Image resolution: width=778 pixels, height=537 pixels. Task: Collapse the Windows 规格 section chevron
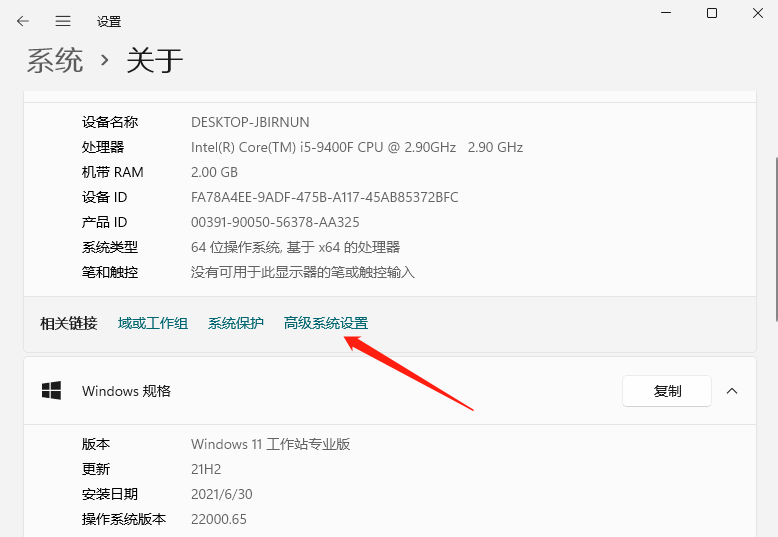tap(732, 391)
